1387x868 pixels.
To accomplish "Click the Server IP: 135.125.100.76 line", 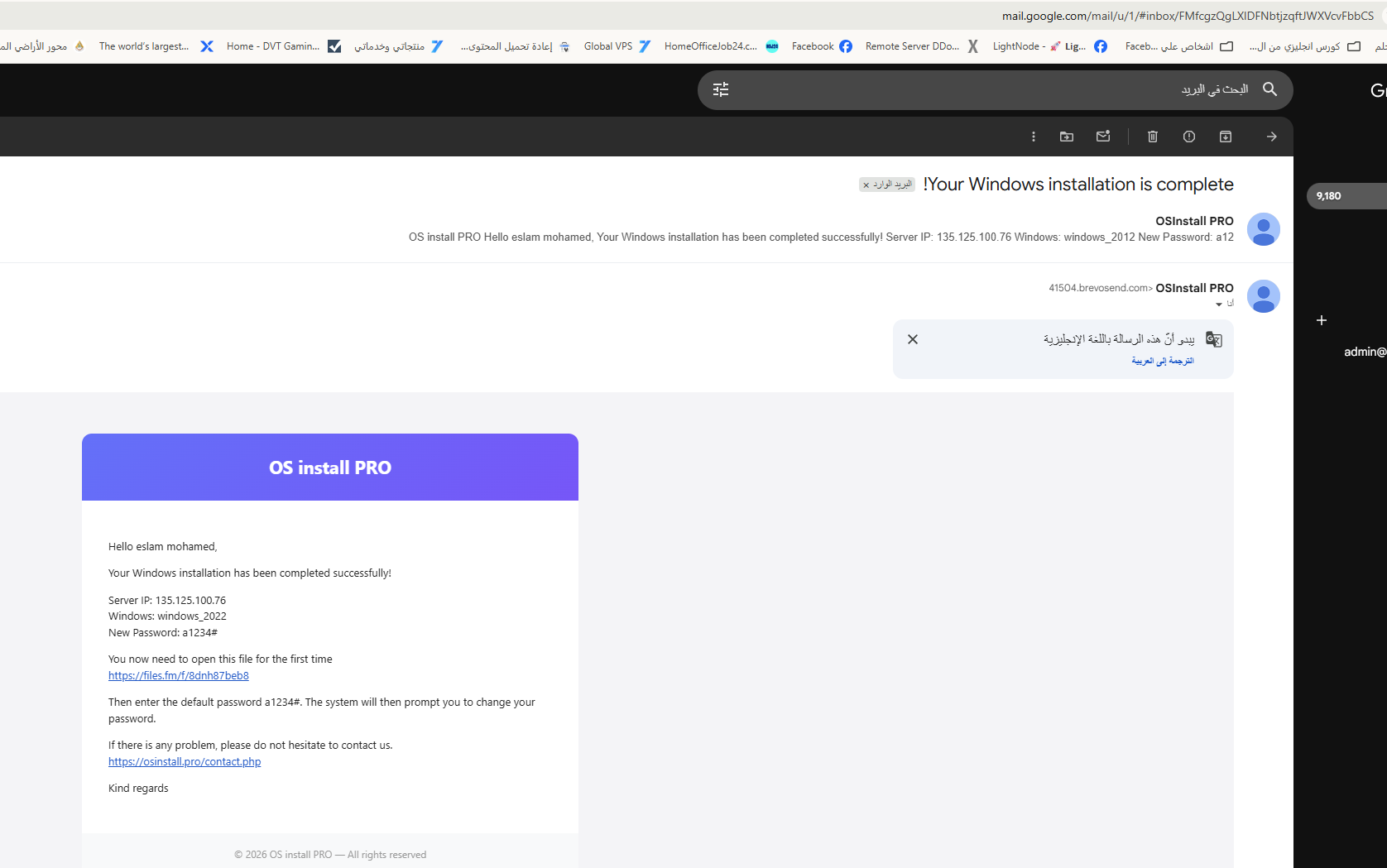I will (x=167, y=601).
